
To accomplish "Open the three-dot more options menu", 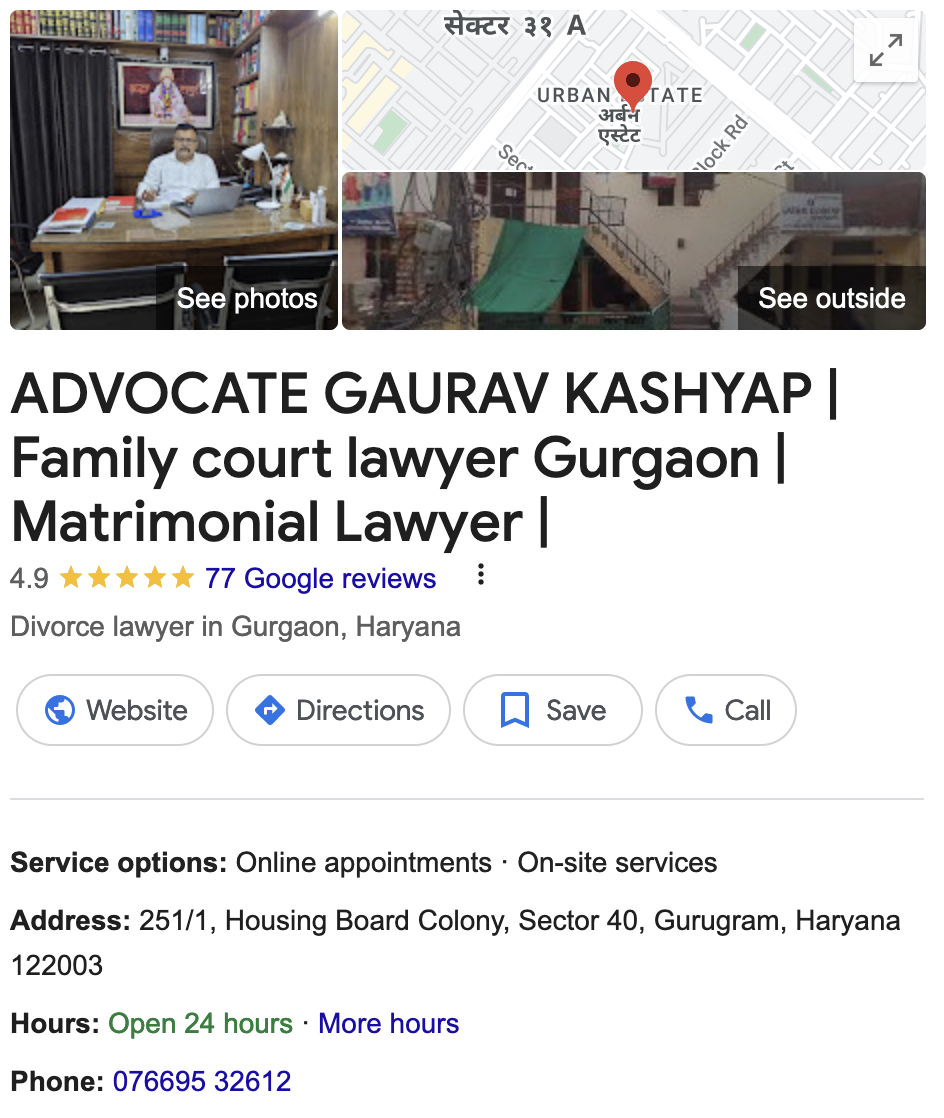I will (481, 575).
